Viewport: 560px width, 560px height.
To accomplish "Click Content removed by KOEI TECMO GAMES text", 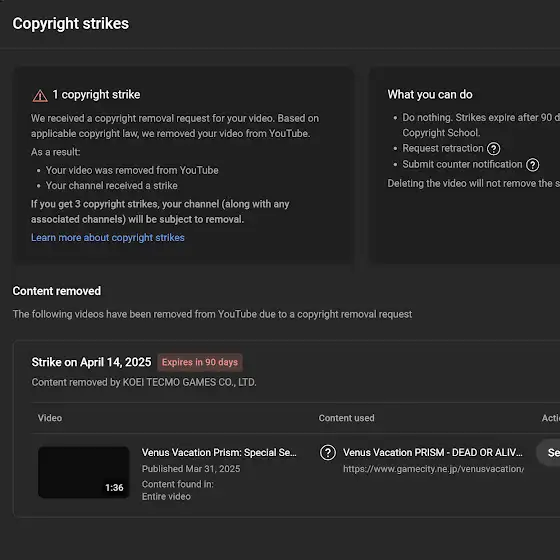I will tap(144, 382).
